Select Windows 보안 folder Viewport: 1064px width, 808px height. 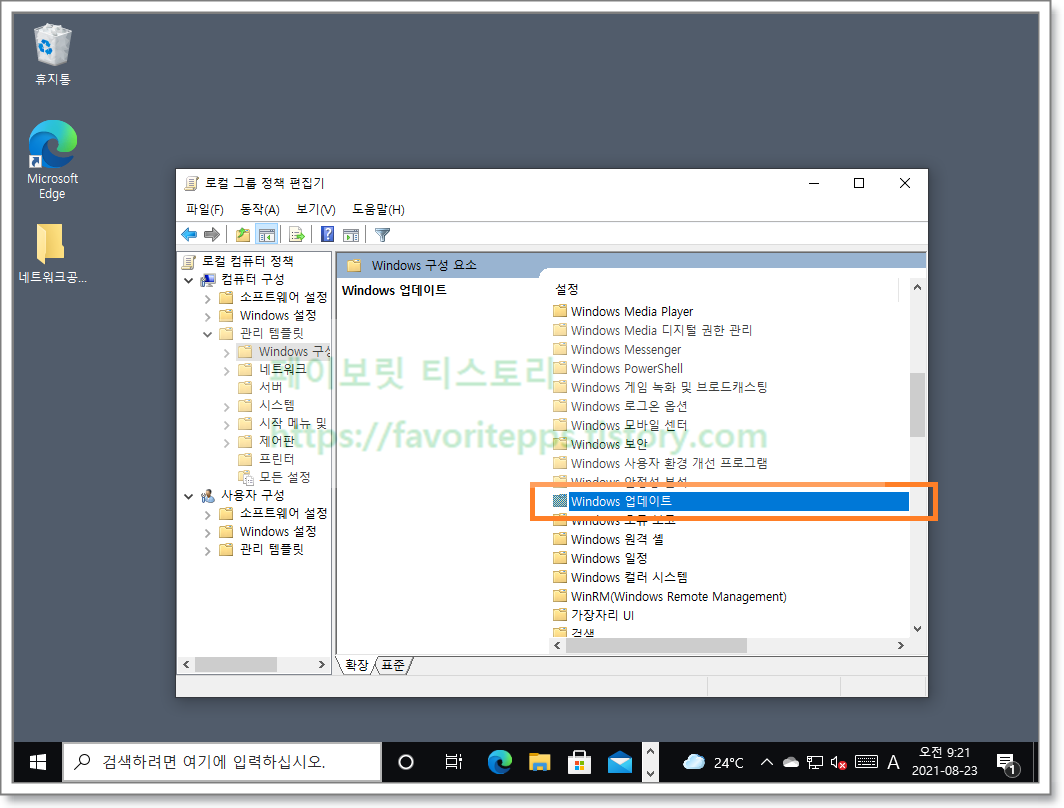[601, 444]
